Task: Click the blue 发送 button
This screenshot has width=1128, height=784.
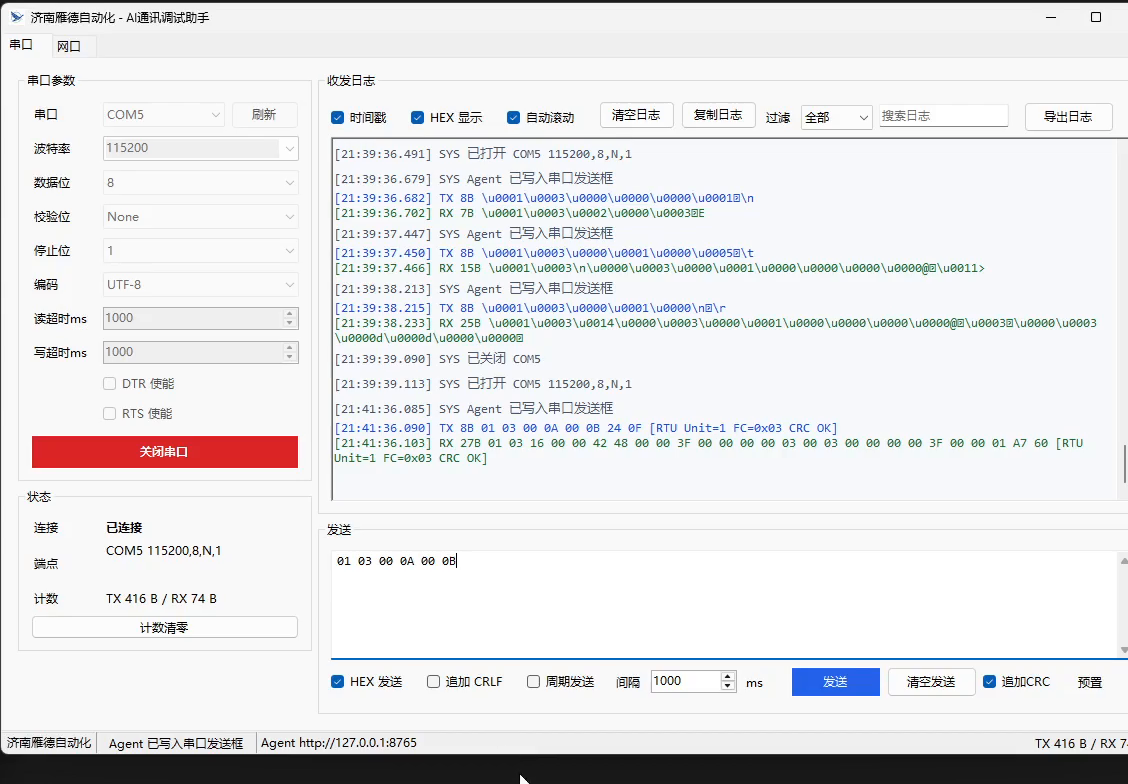Action: (x=835, y=682)
